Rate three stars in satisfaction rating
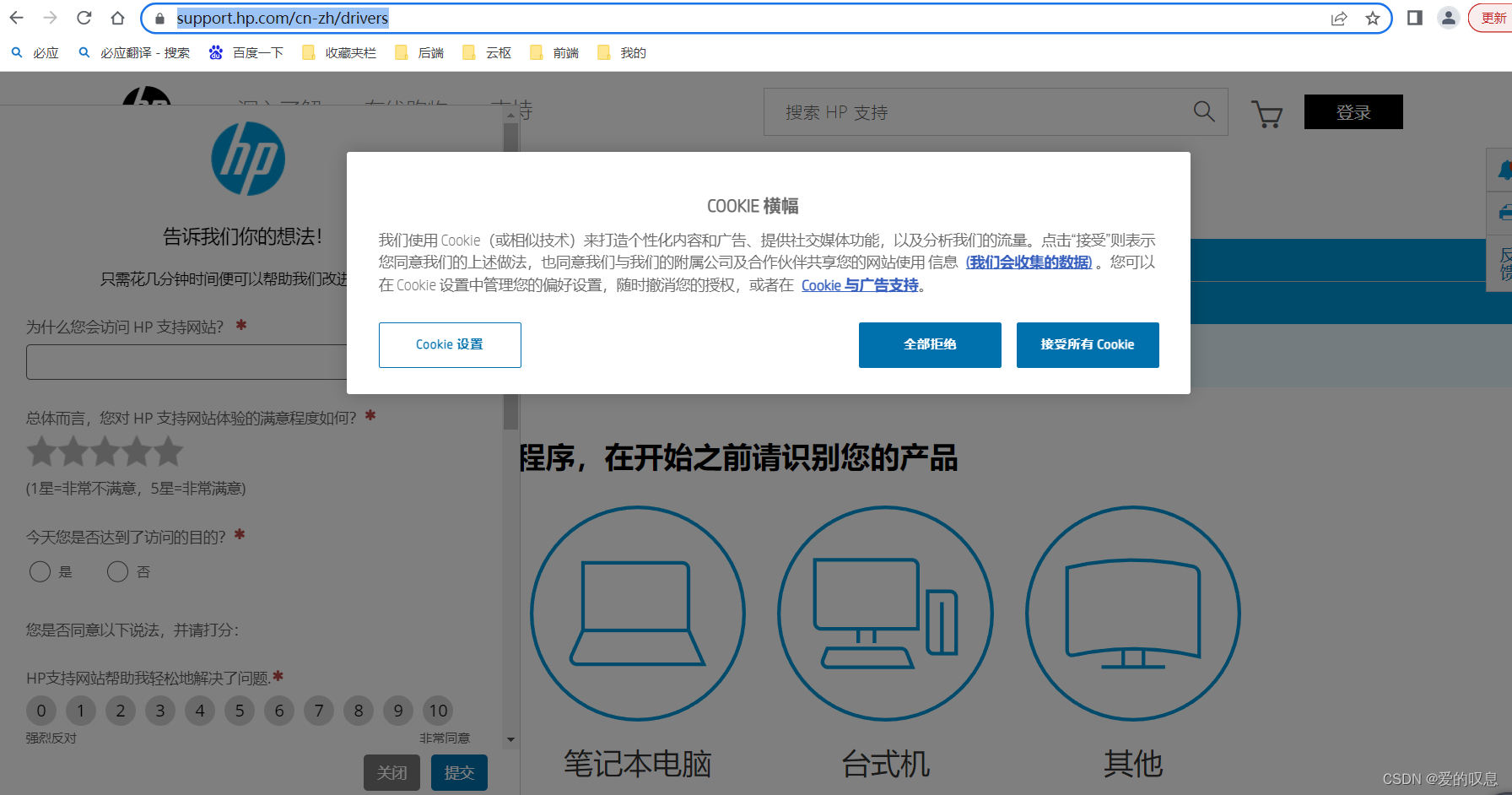Image resolution: width=1512 pixels, height=795 pixels. click(105, 452)
